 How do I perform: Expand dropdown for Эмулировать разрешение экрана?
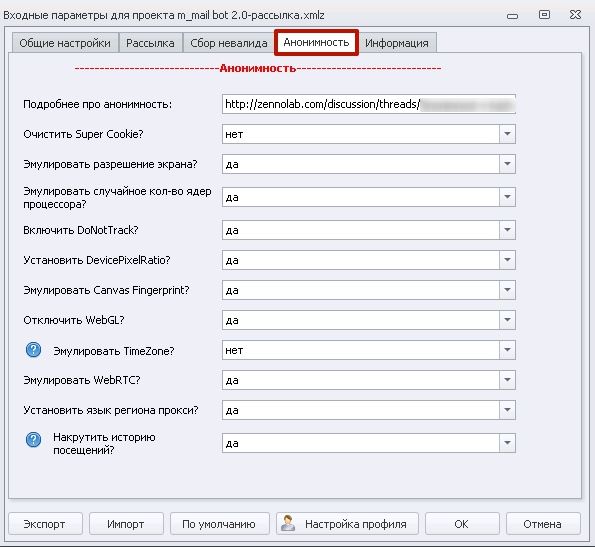pyautogui.click(x=507, y=164)
